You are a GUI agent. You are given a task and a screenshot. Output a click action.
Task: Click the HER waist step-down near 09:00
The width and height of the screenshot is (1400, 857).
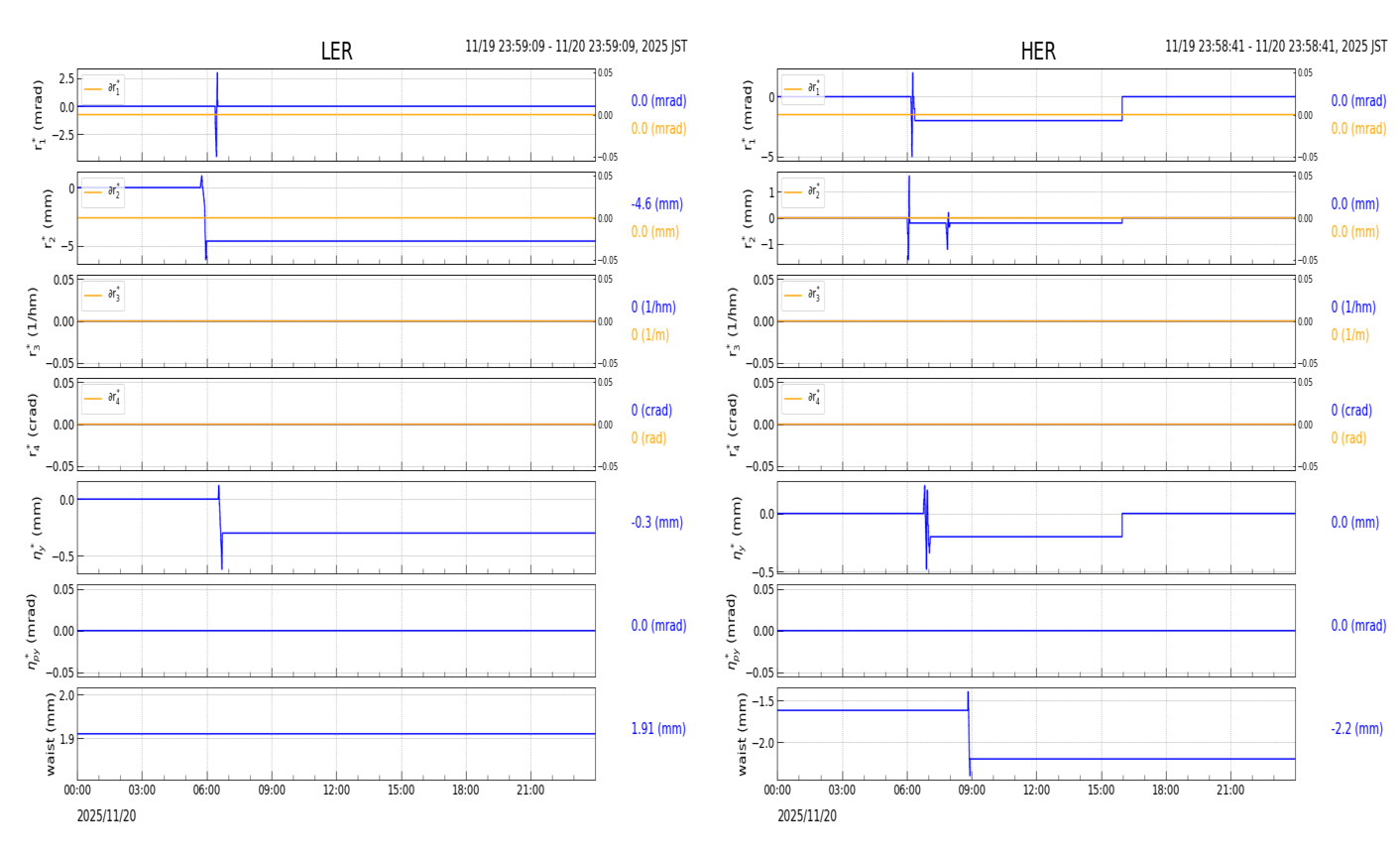(969, 734)
